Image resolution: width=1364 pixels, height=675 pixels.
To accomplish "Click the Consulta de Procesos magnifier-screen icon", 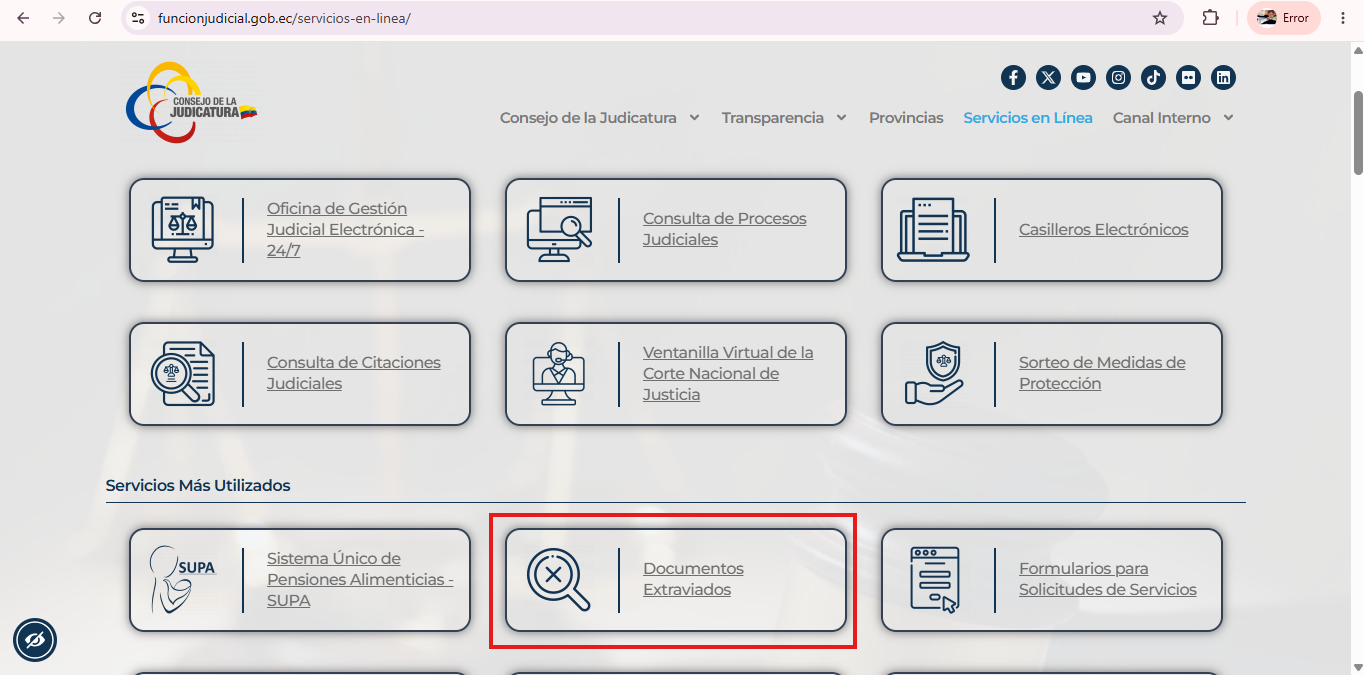I will click(559, 230).
